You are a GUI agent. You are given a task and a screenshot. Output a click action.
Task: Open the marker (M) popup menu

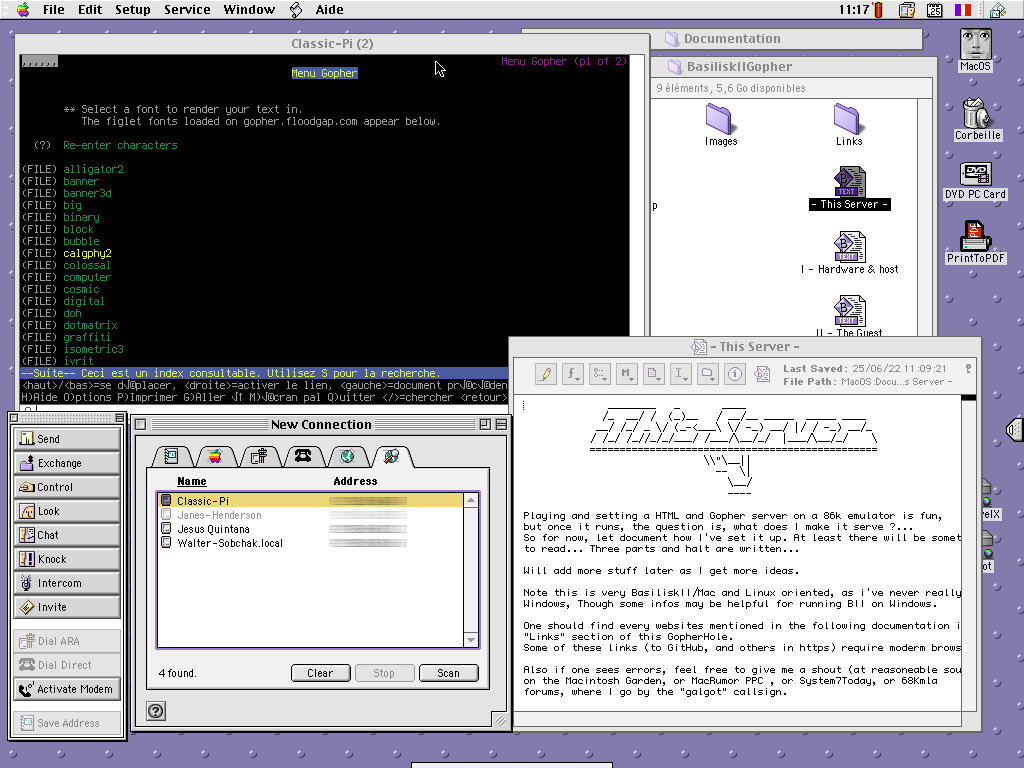click(x=627, y=374)
